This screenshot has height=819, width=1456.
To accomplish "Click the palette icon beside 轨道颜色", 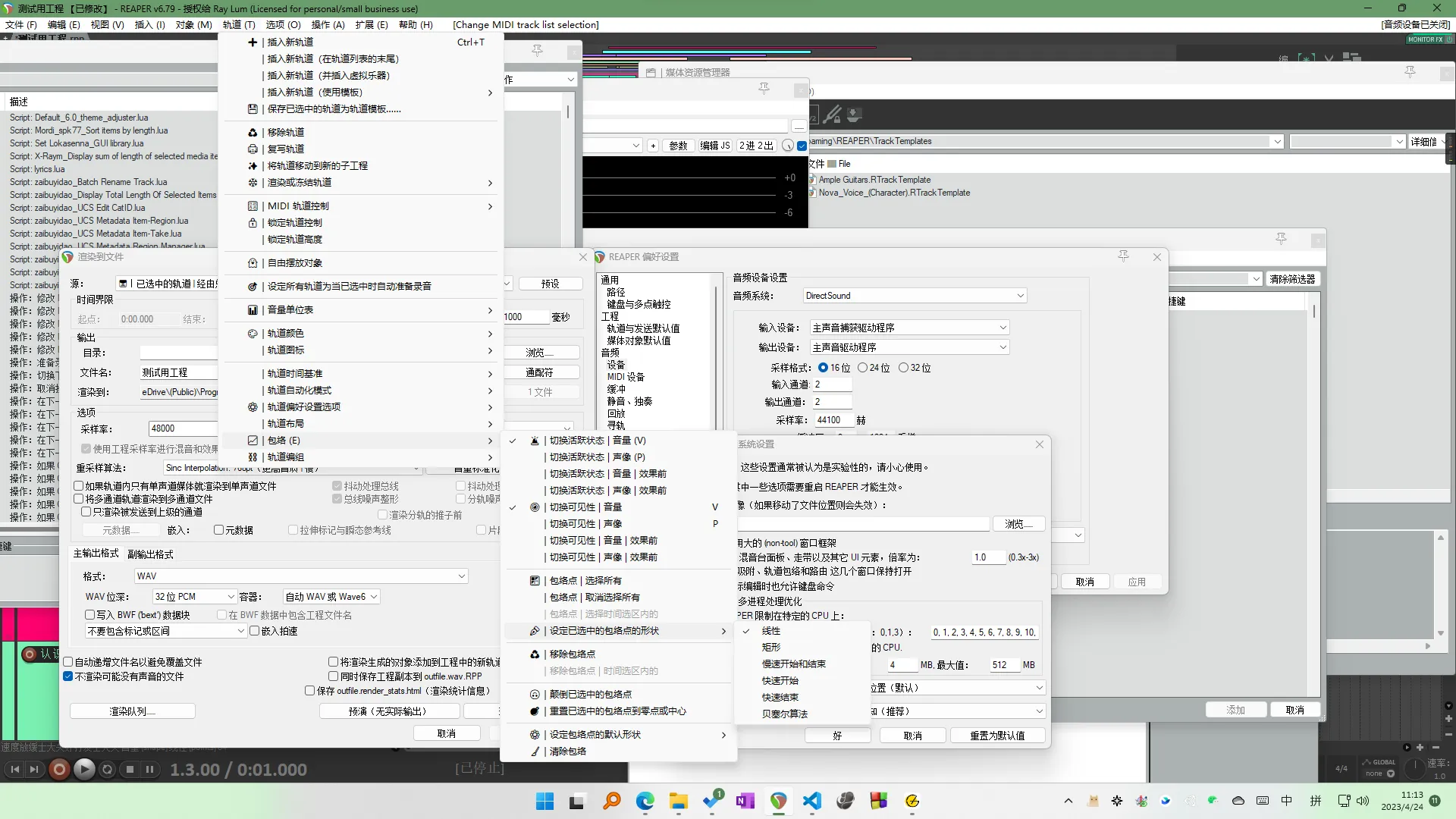I will (x=253, y=334).
